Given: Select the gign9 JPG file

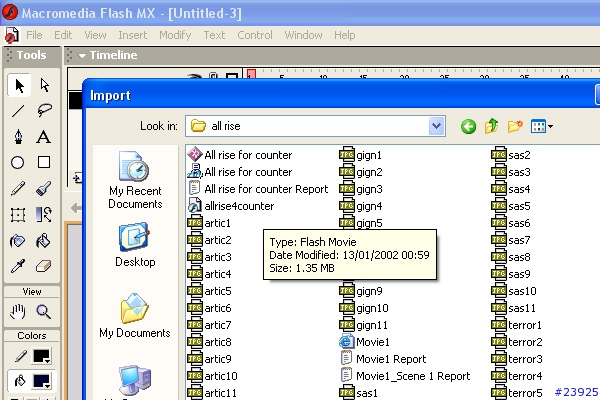Looking at the screenshot, I should [x=361, y=291].
